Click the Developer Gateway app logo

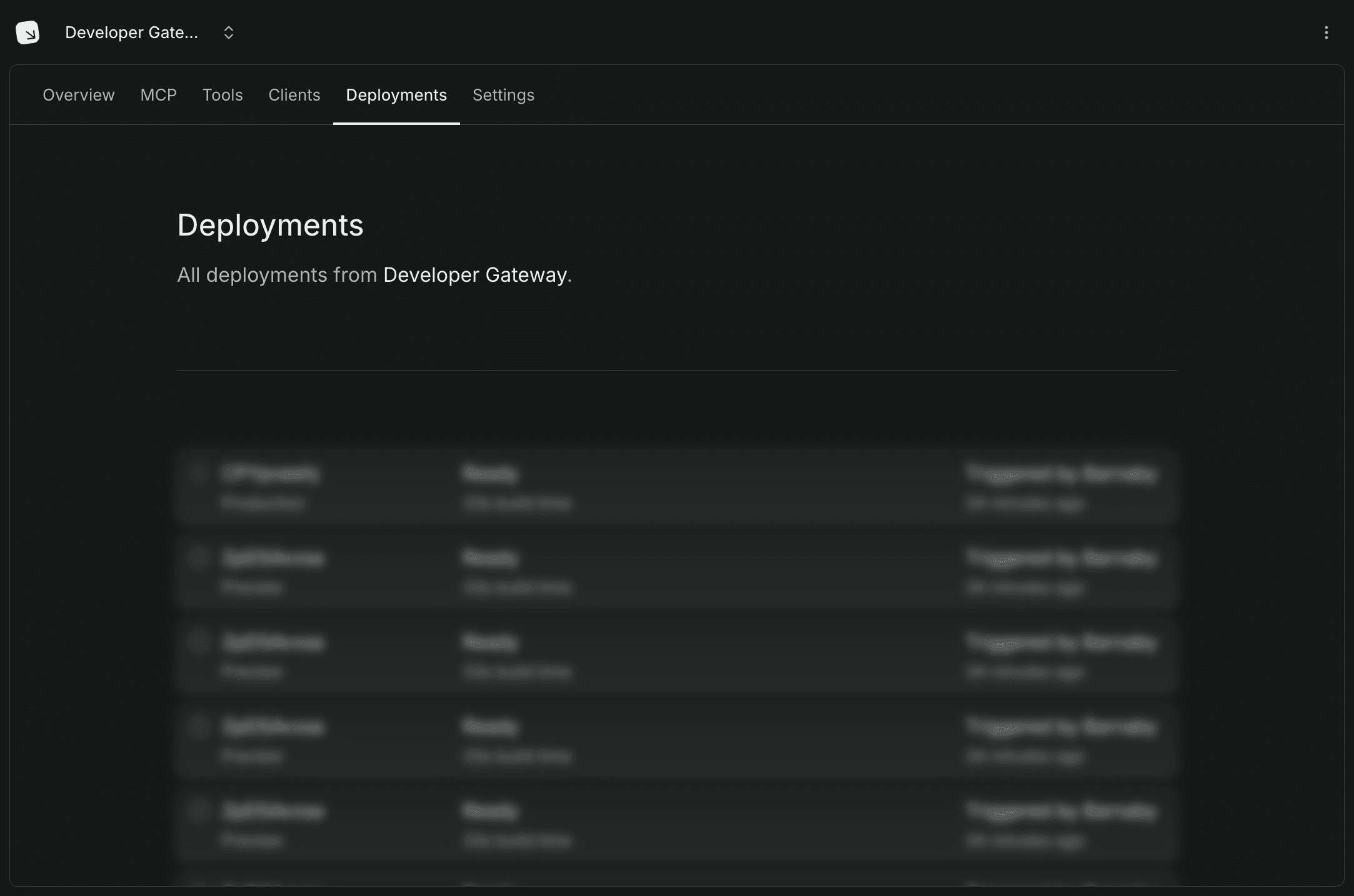click(x=28, y=32)
